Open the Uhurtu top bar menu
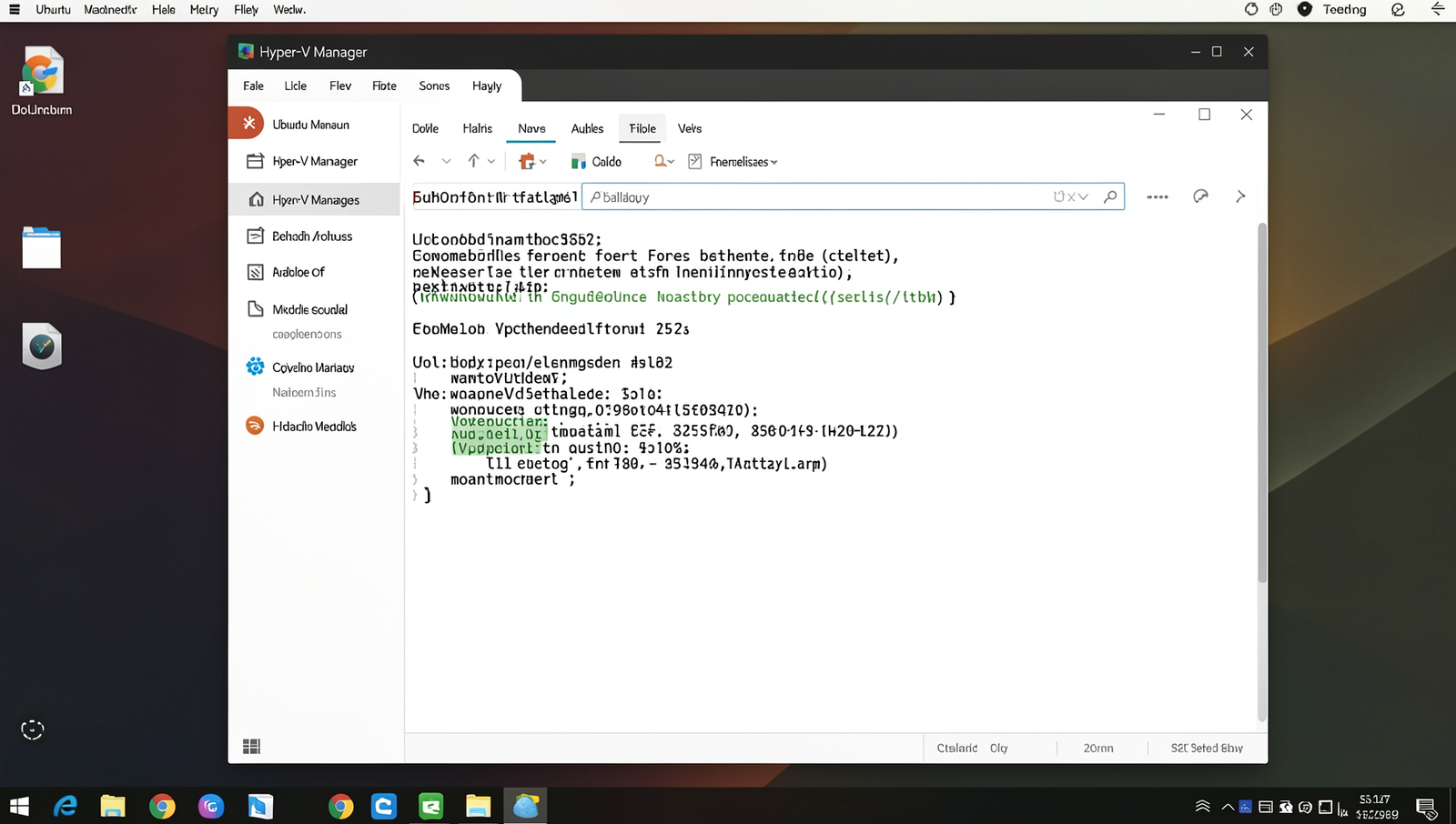The height and width of the screenshot is (824, 1456). coord(53,9)
